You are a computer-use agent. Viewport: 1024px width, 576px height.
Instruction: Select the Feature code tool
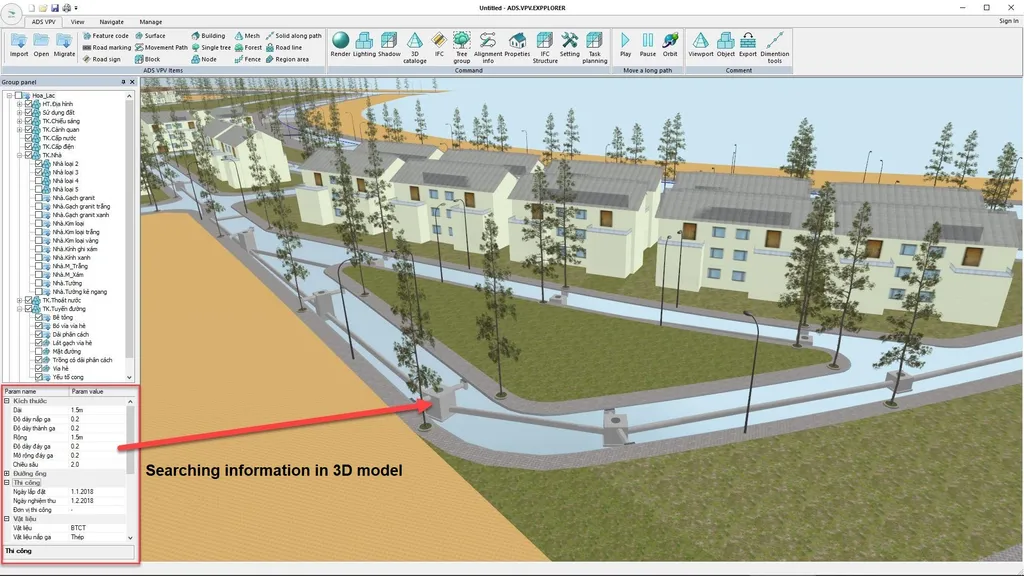(106, 36)
